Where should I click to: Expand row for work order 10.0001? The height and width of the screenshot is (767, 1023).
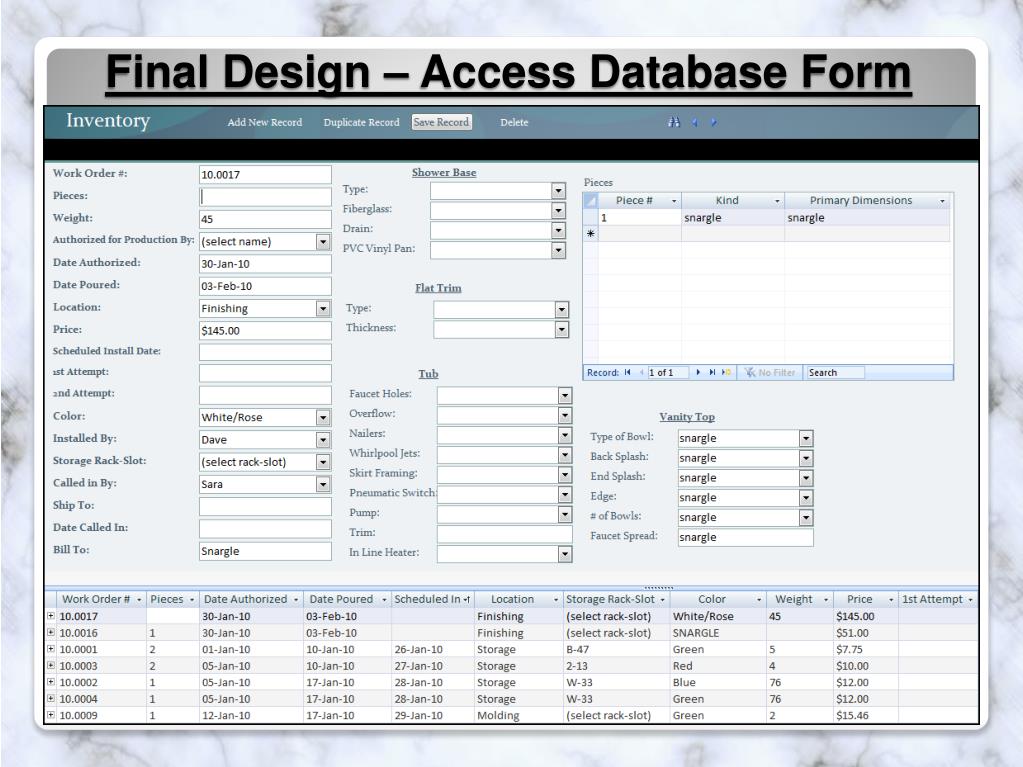click(51, 650)
